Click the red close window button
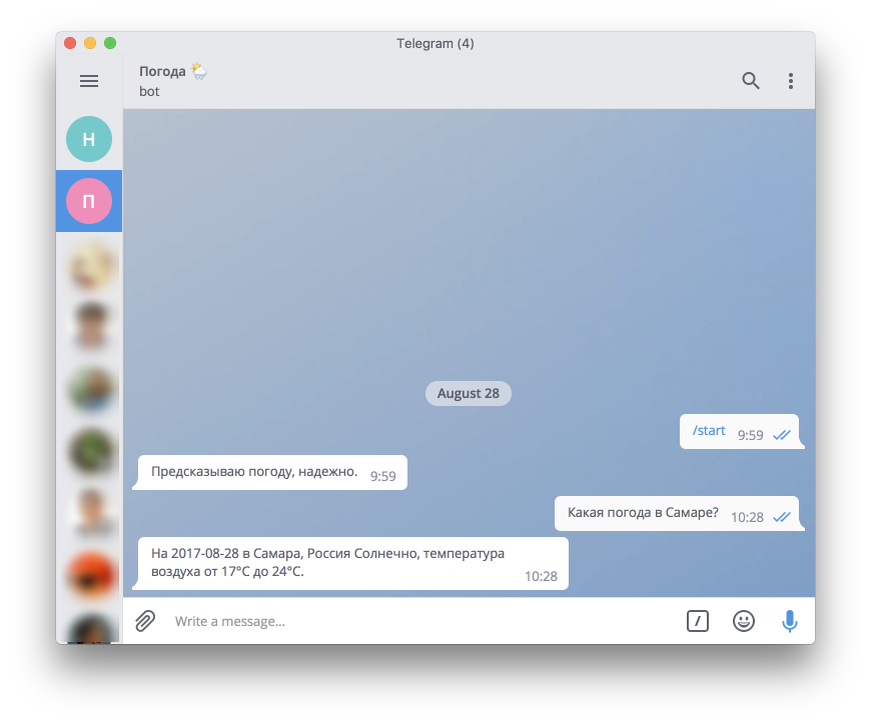The height and width of the screenshot is (724, 871). click(70, 43)
